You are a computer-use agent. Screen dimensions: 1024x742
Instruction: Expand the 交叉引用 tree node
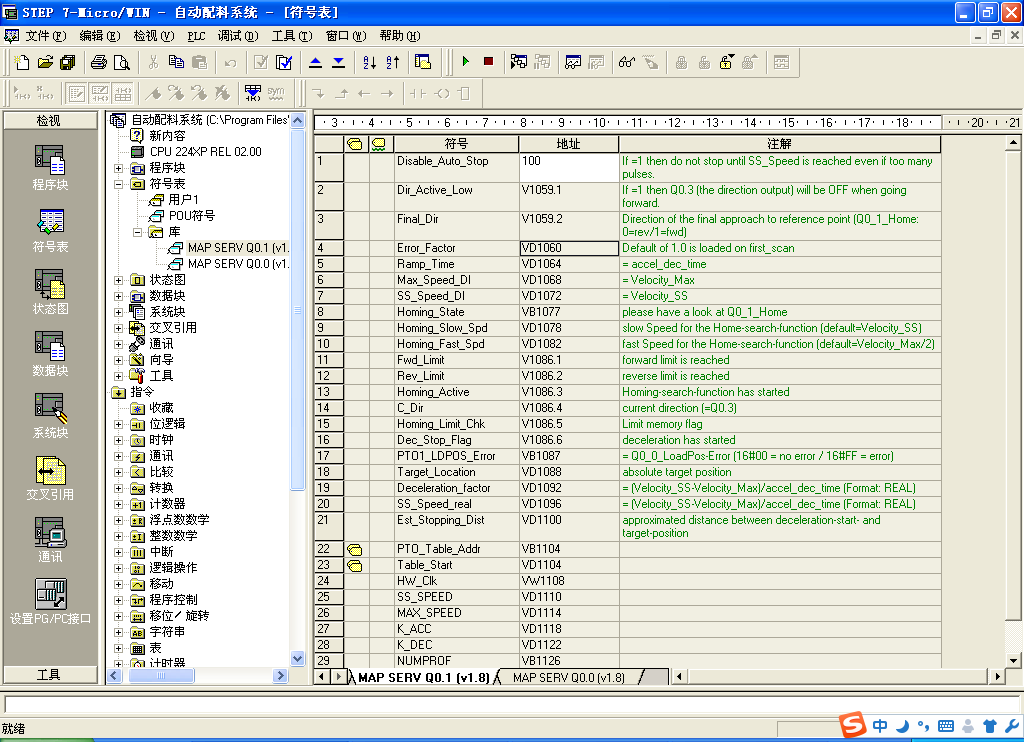118,328
